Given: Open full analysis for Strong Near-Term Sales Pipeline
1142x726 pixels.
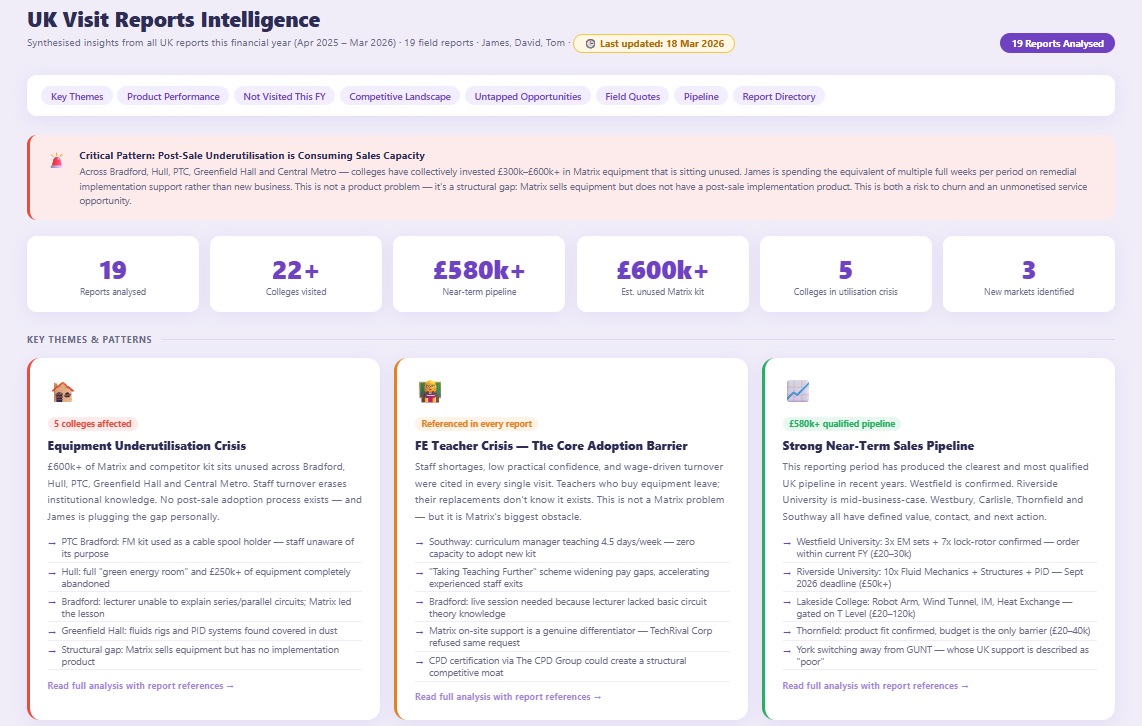Looking at the screenshot, I should (x=876, y=685).
